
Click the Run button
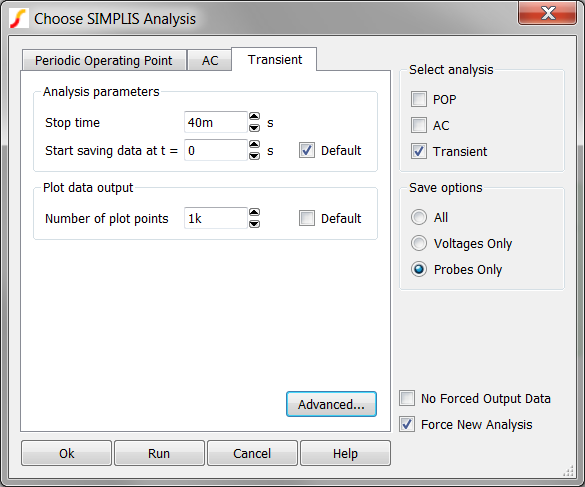coord(159,453)
